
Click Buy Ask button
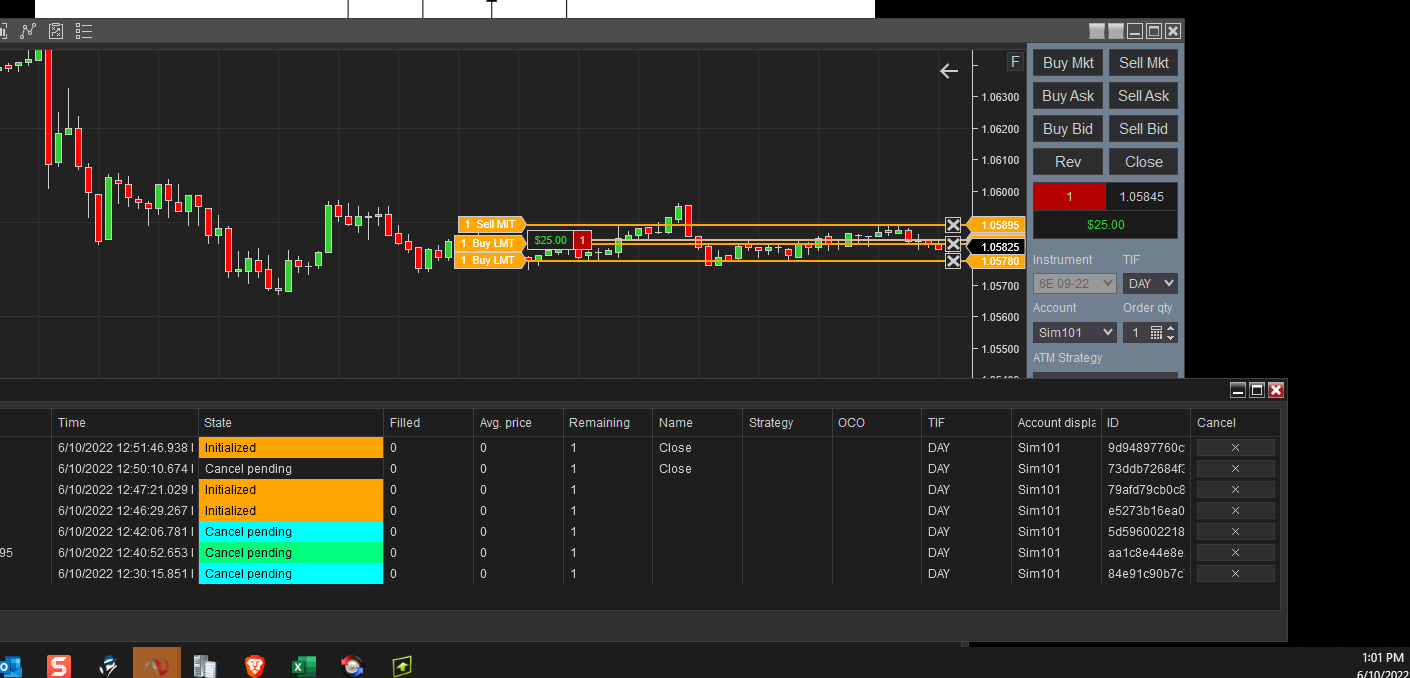[1068, 96]
